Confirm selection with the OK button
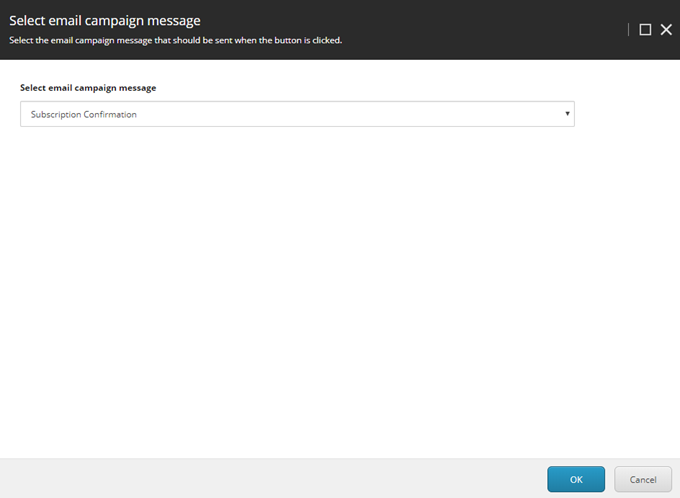Screen dimensions: 680x498 [576, 479]
